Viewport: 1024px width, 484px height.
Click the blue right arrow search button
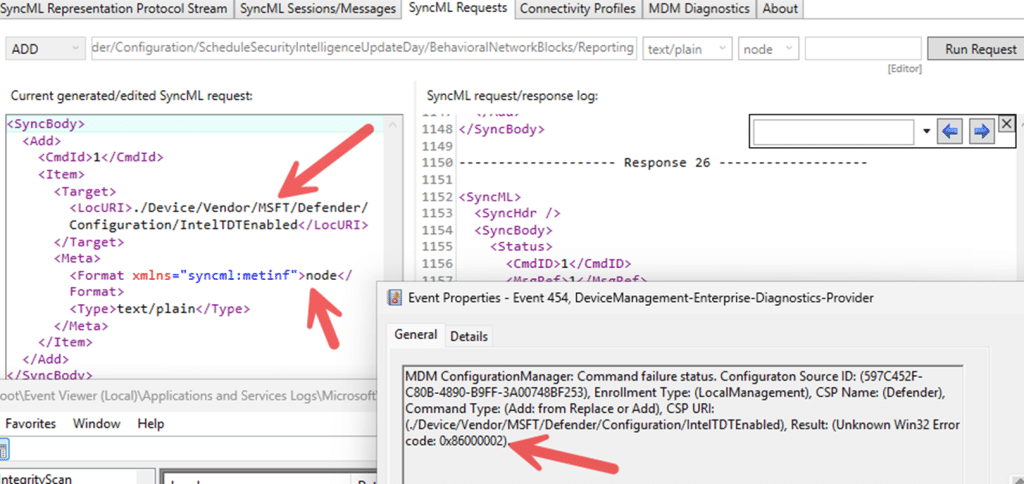click(981, 131)
